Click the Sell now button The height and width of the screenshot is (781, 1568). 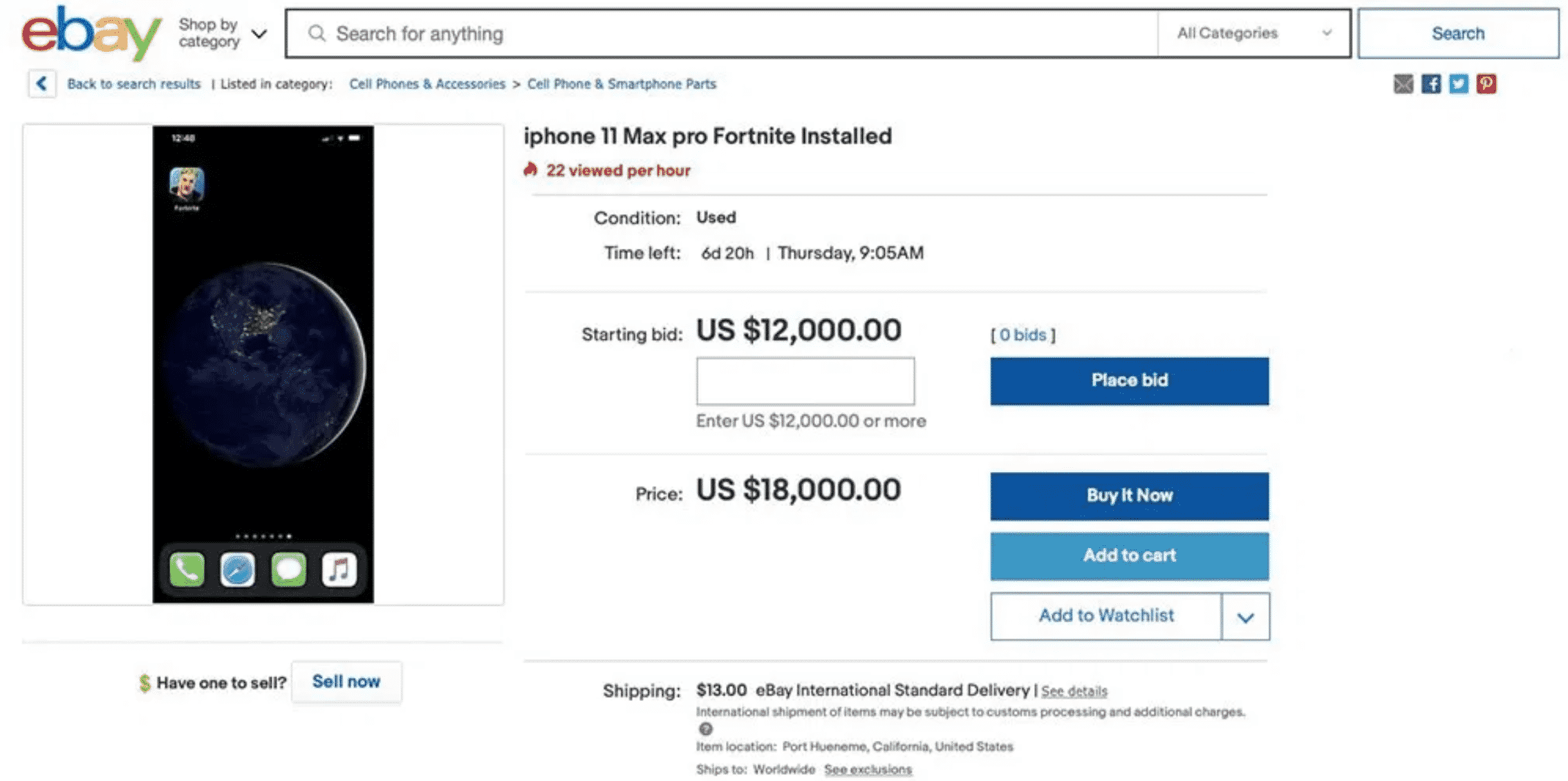(x=347, y=681)
